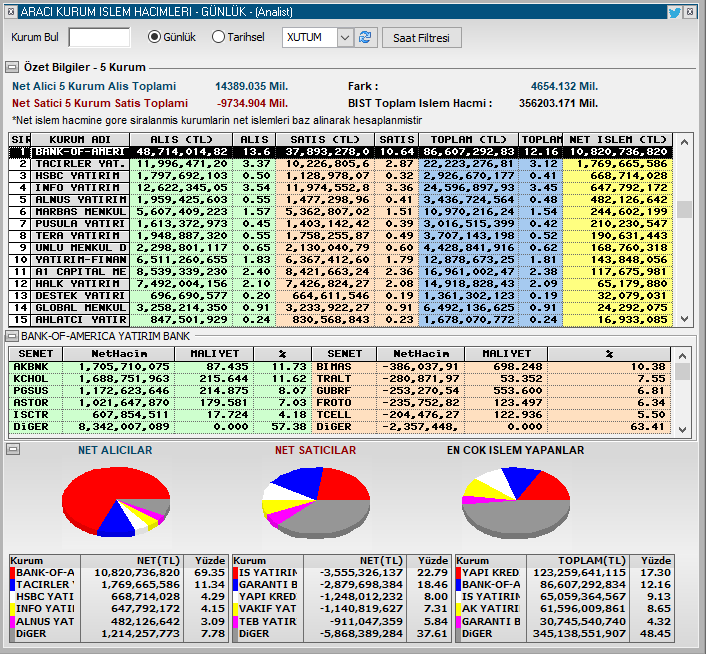Select the ALNUS YATIRIM row
706x654 pixels.
click(341, 200)
